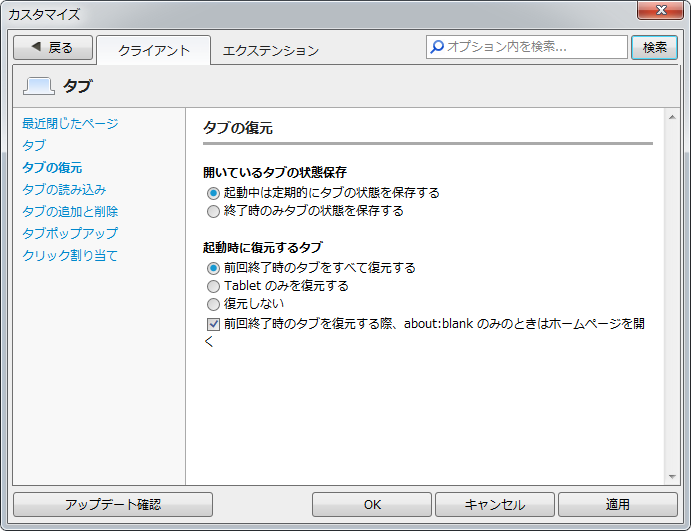Click the scrollbar up arrow
The width and height of the screenshot is (691, 531).
pyautogui.click(x=672, y=117)
